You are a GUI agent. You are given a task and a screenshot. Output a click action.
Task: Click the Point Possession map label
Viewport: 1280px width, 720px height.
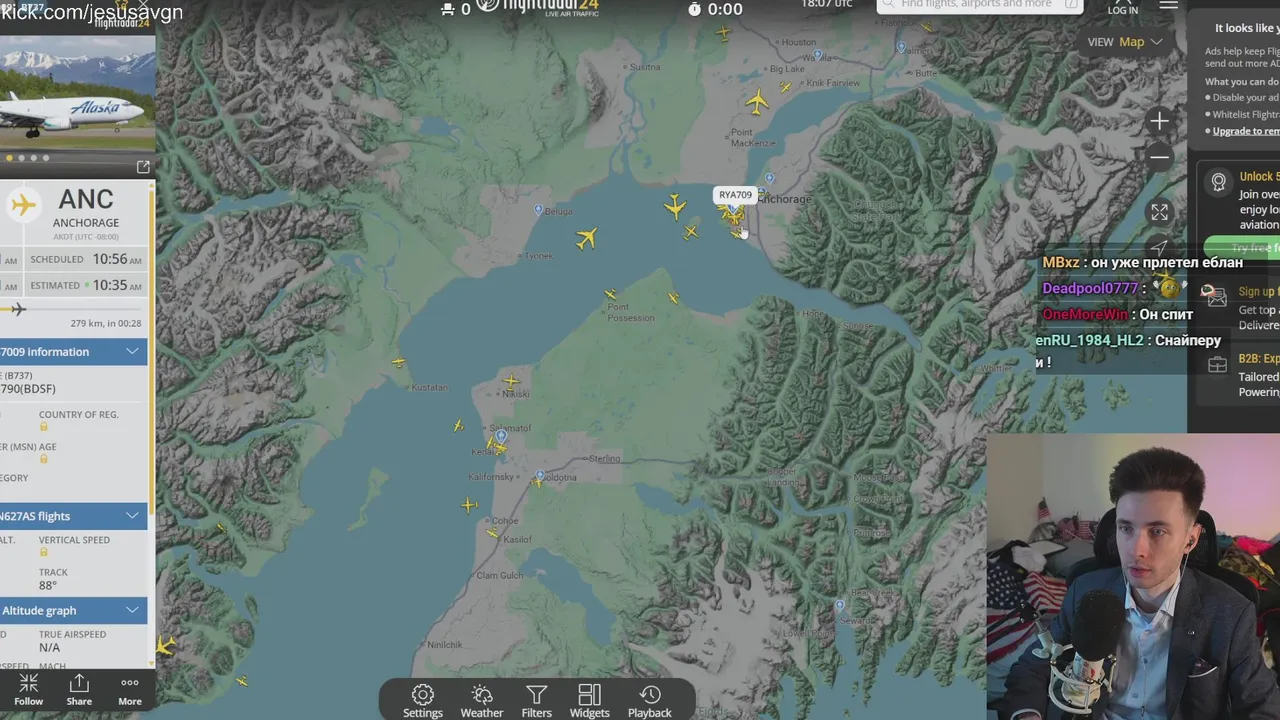[631, 312]
